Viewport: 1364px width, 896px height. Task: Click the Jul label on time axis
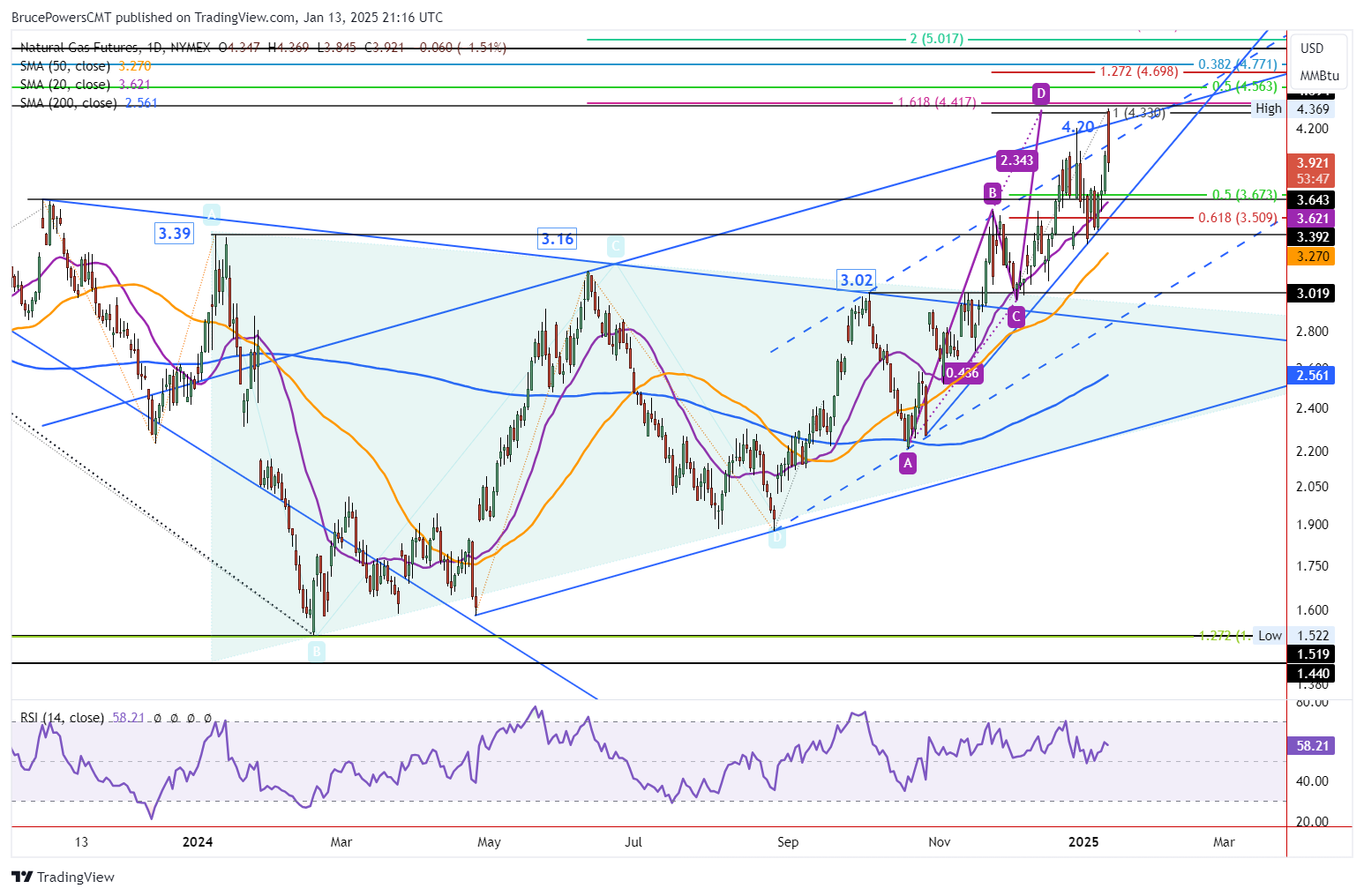(633, 842)
